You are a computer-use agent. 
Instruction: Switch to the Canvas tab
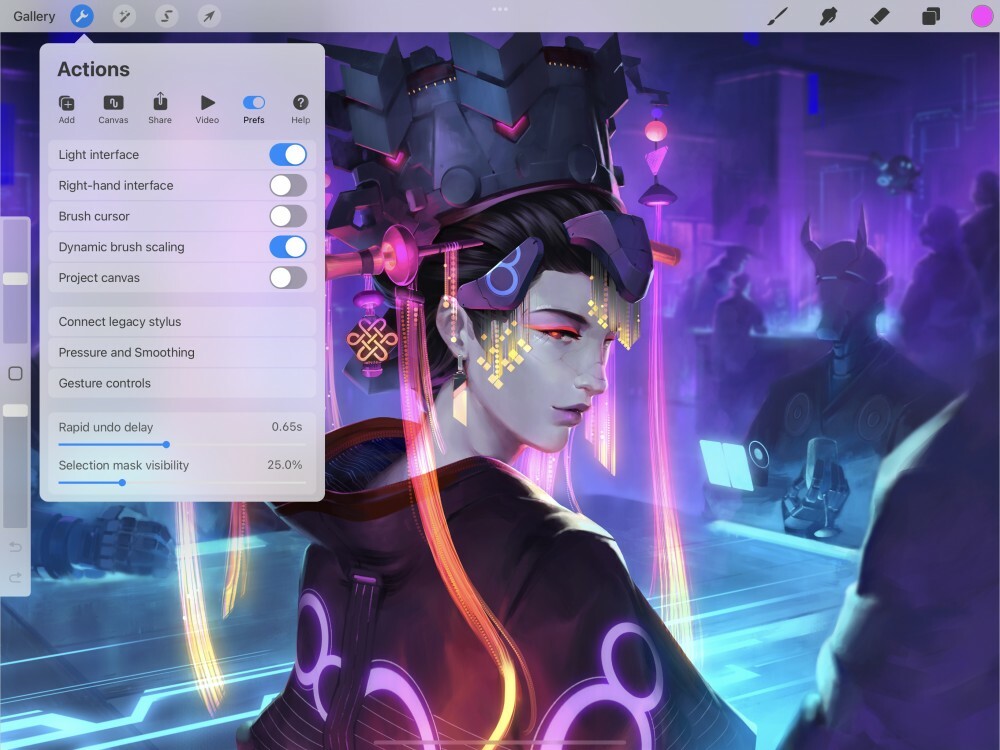(113, 103)
